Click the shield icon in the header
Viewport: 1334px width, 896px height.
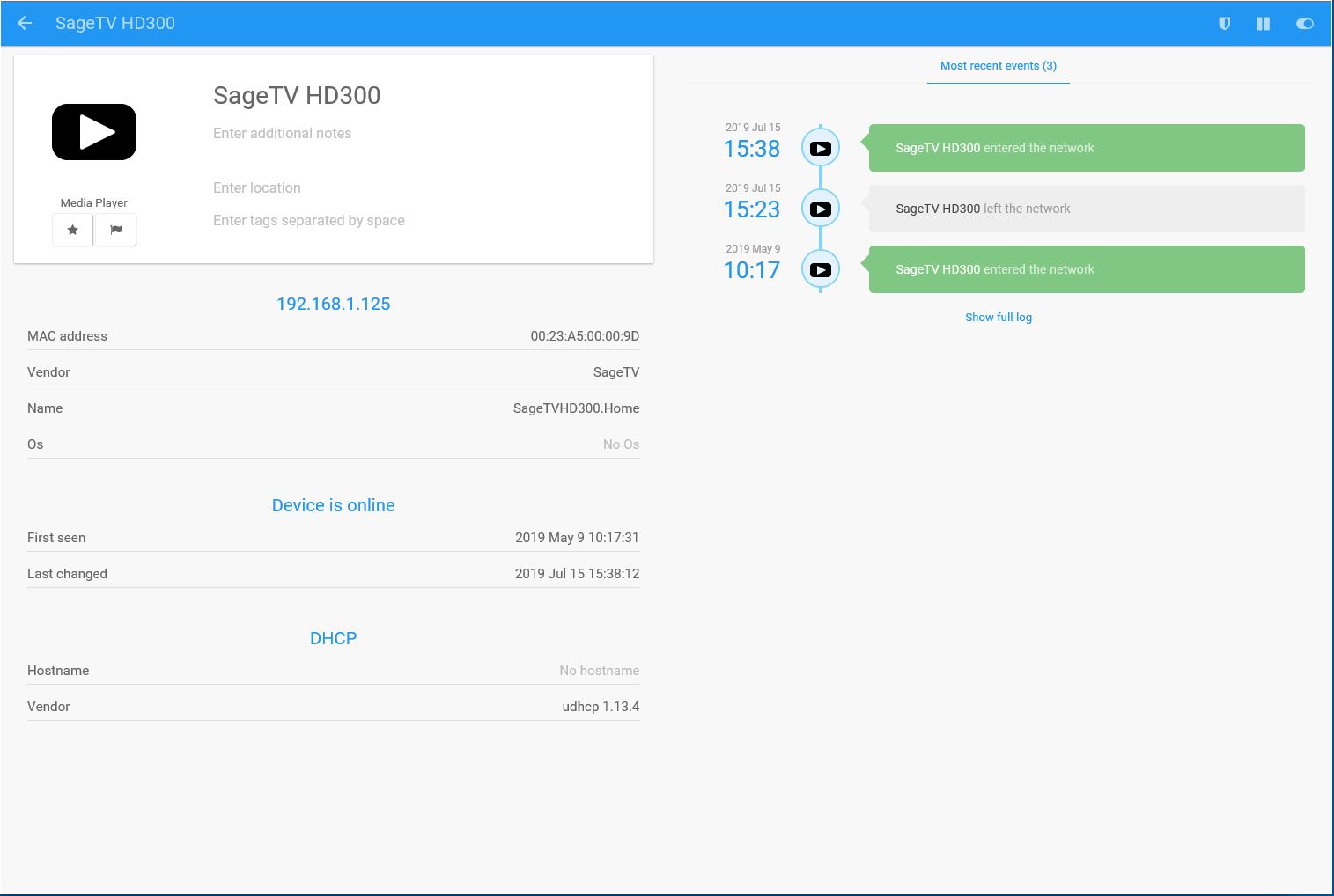[x=1224, y=24]
